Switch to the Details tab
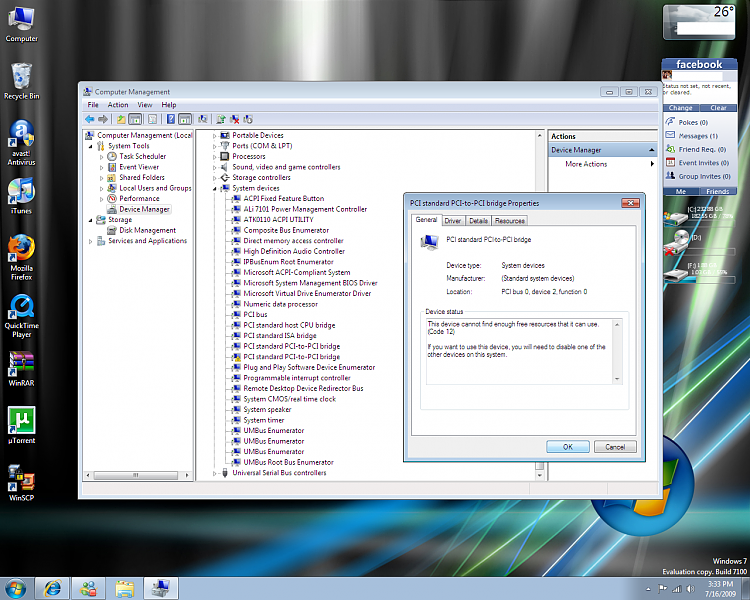This screenshot has width=750, height=600. [478, 221]
